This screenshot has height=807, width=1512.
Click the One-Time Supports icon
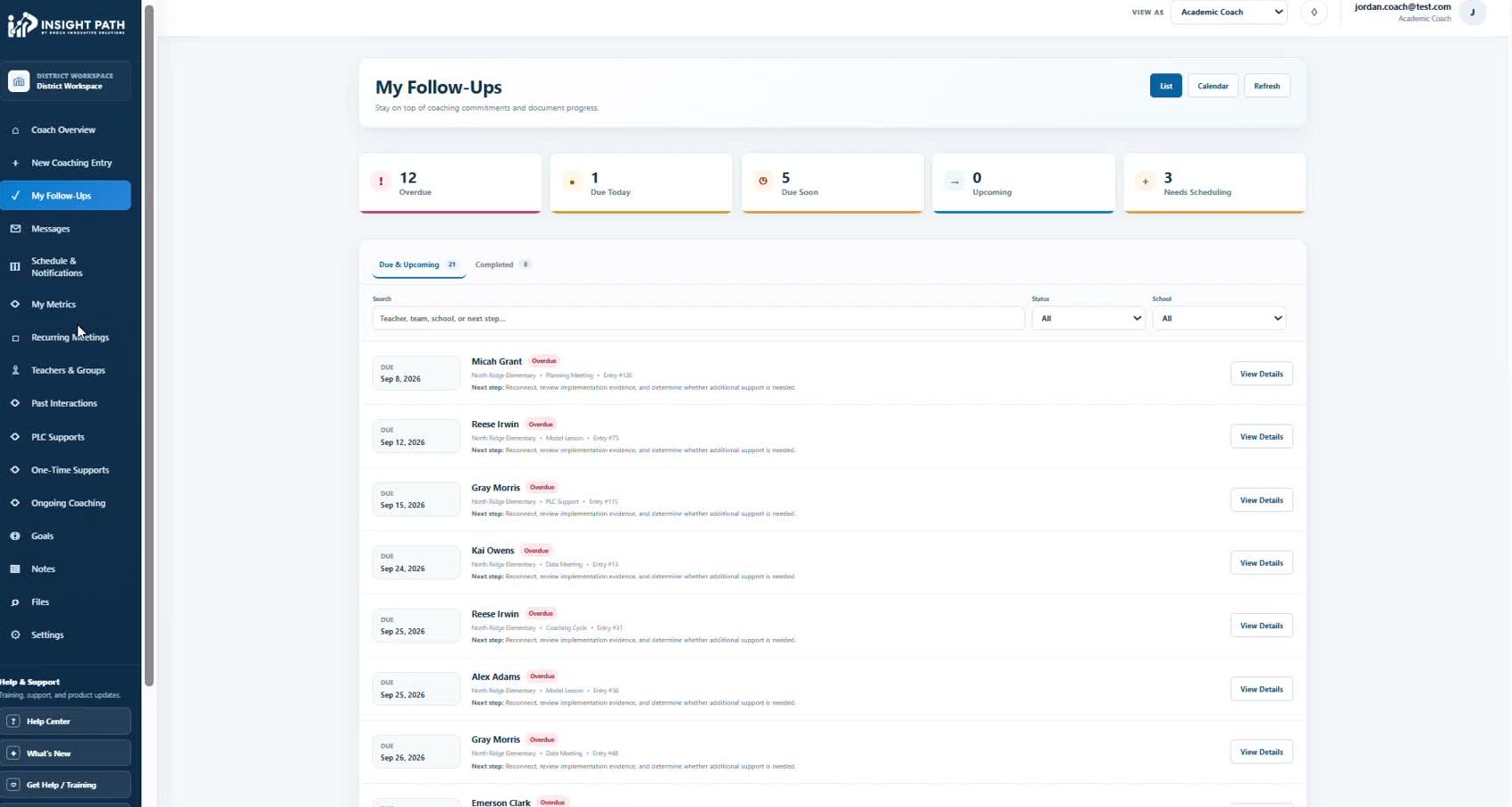click(15, 470)
